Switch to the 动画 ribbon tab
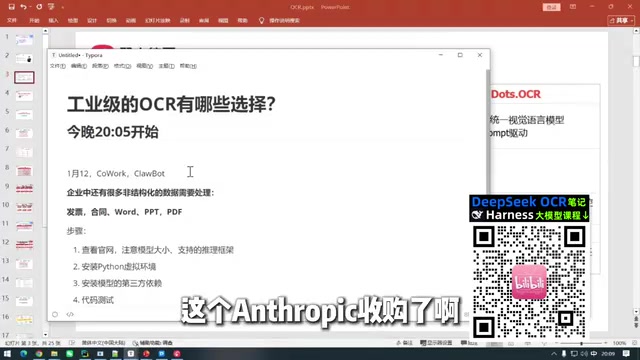Image resolution: width=640 pixels, height=360 pixels. [131, 20]
